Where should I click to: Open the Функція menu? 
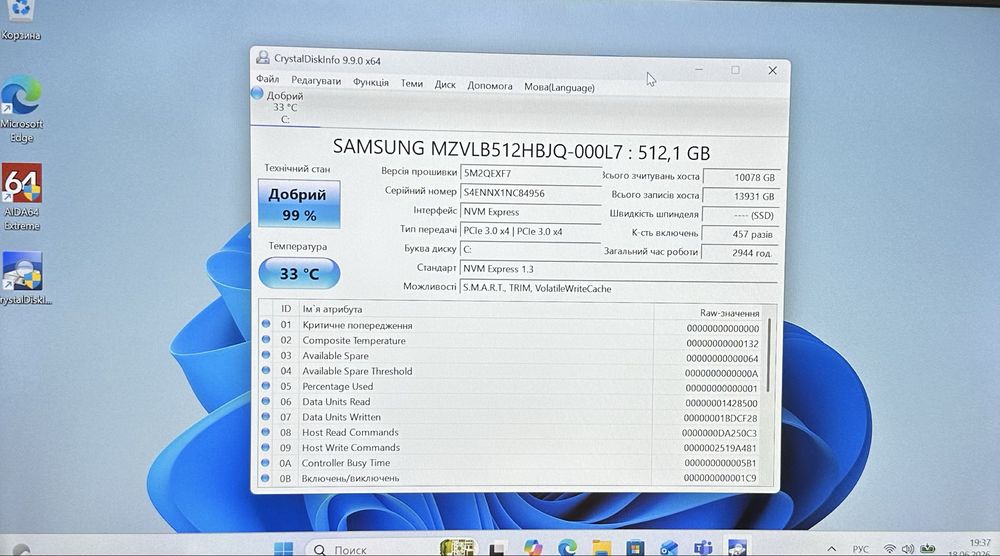[x=371, y=82]
